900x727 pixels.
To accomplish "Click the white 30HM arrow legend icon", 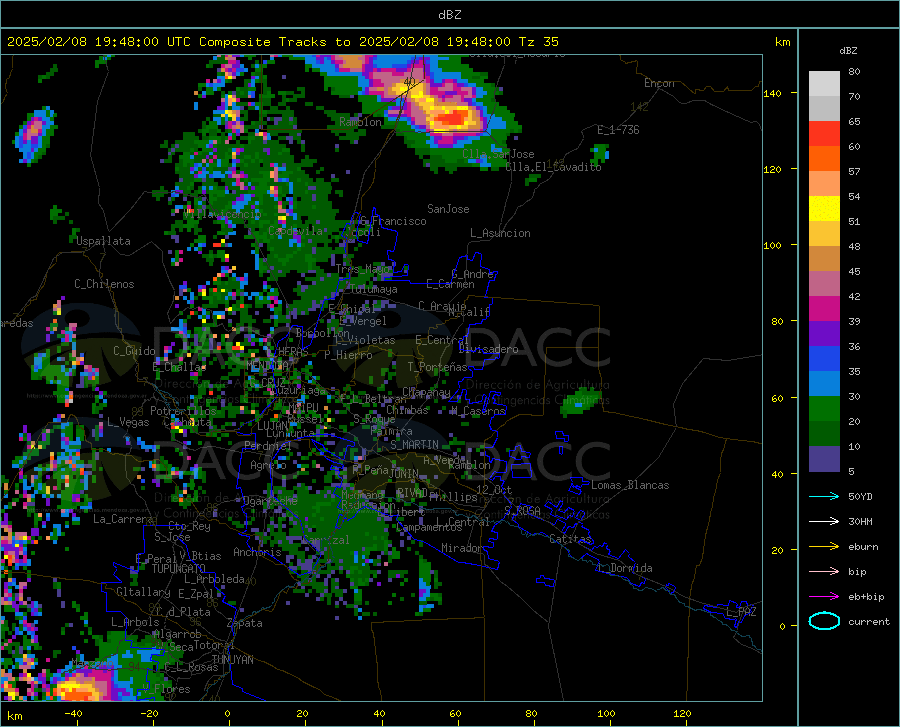I will pyautogui.click(x=824, y=522).
